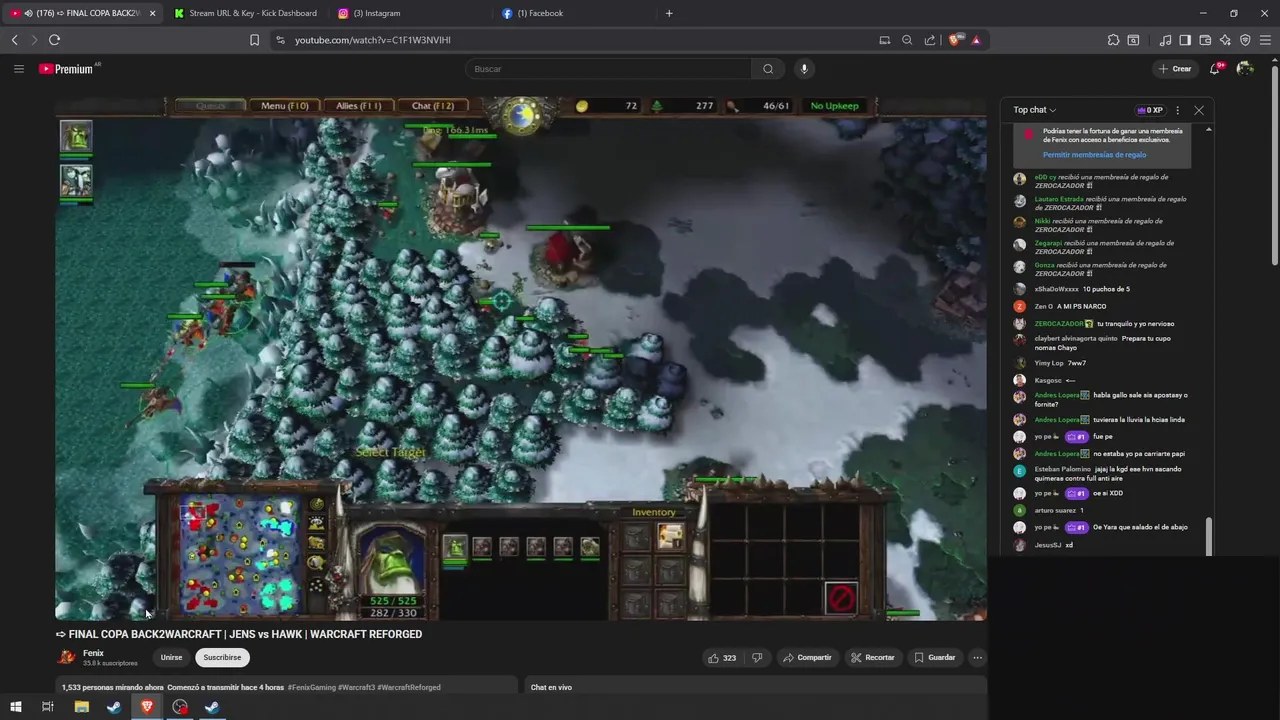This screenshot has width=1280, height=720.
Task: Open the zoom magnifier icon in the address bar
Action: tap(907, 40)
